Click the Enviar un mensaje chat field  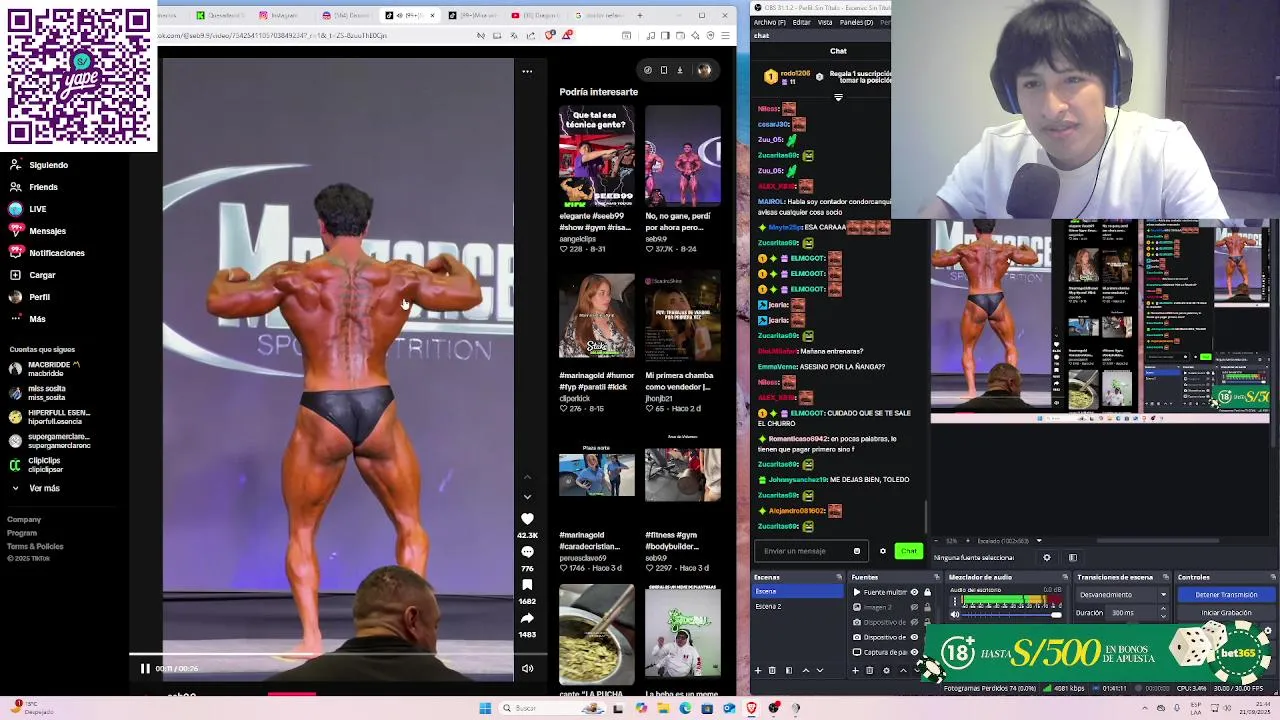tap(810, 551)
